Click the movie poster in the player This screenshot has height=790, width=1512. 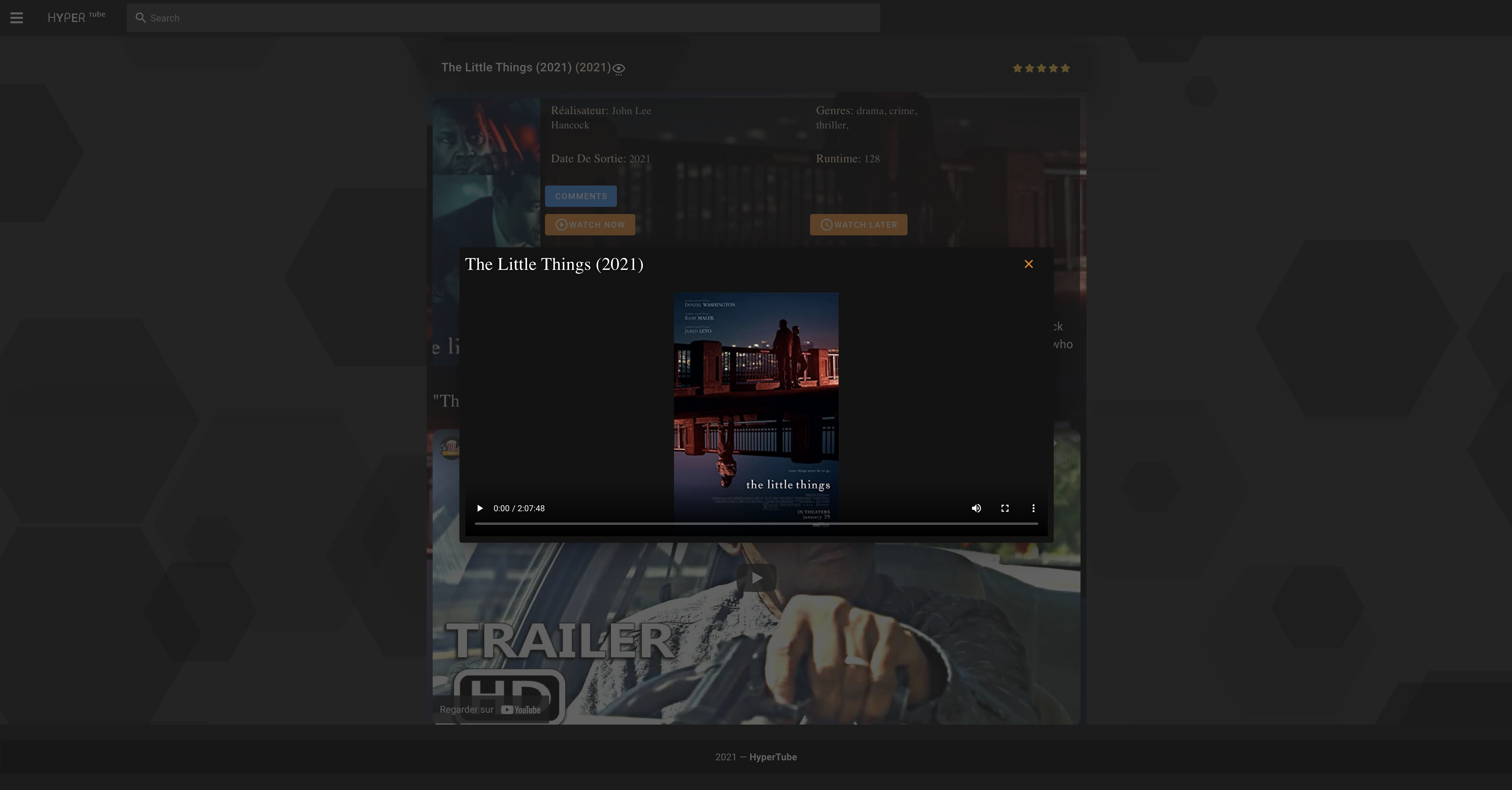[x=756, y=399]
